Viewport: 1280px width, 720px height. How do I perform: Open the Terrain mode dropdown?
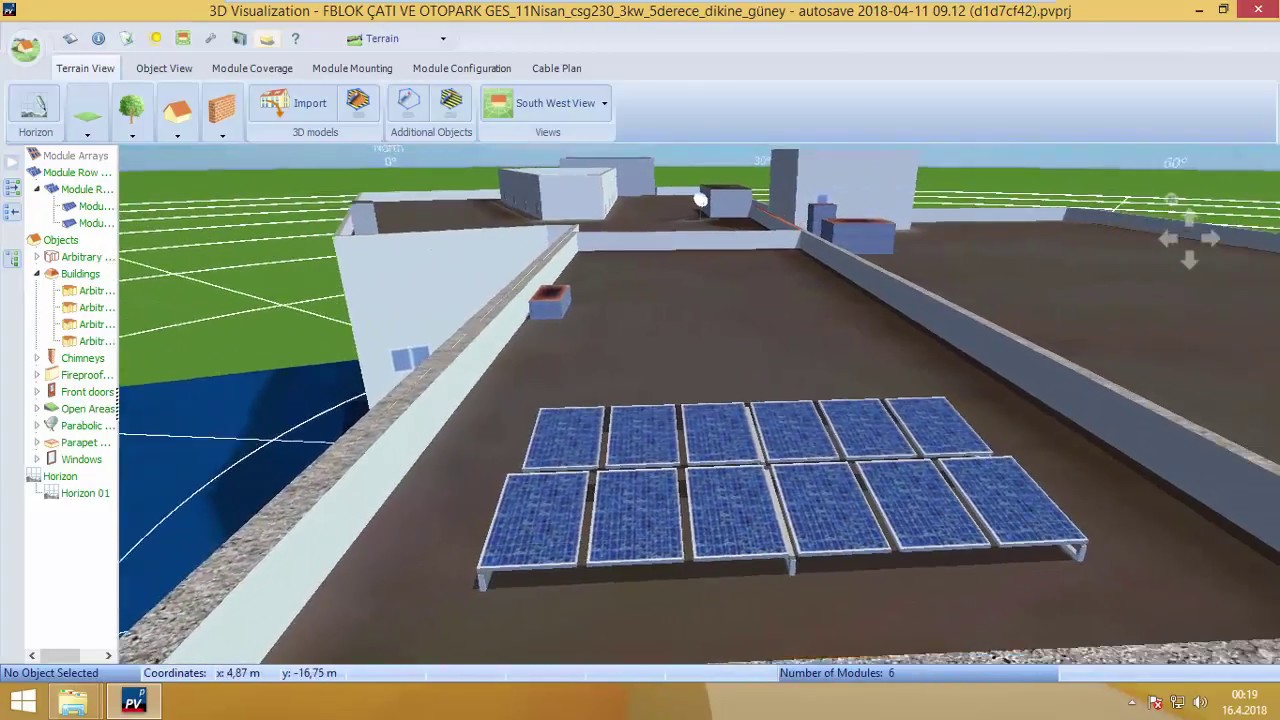click(x=443, y=39)
